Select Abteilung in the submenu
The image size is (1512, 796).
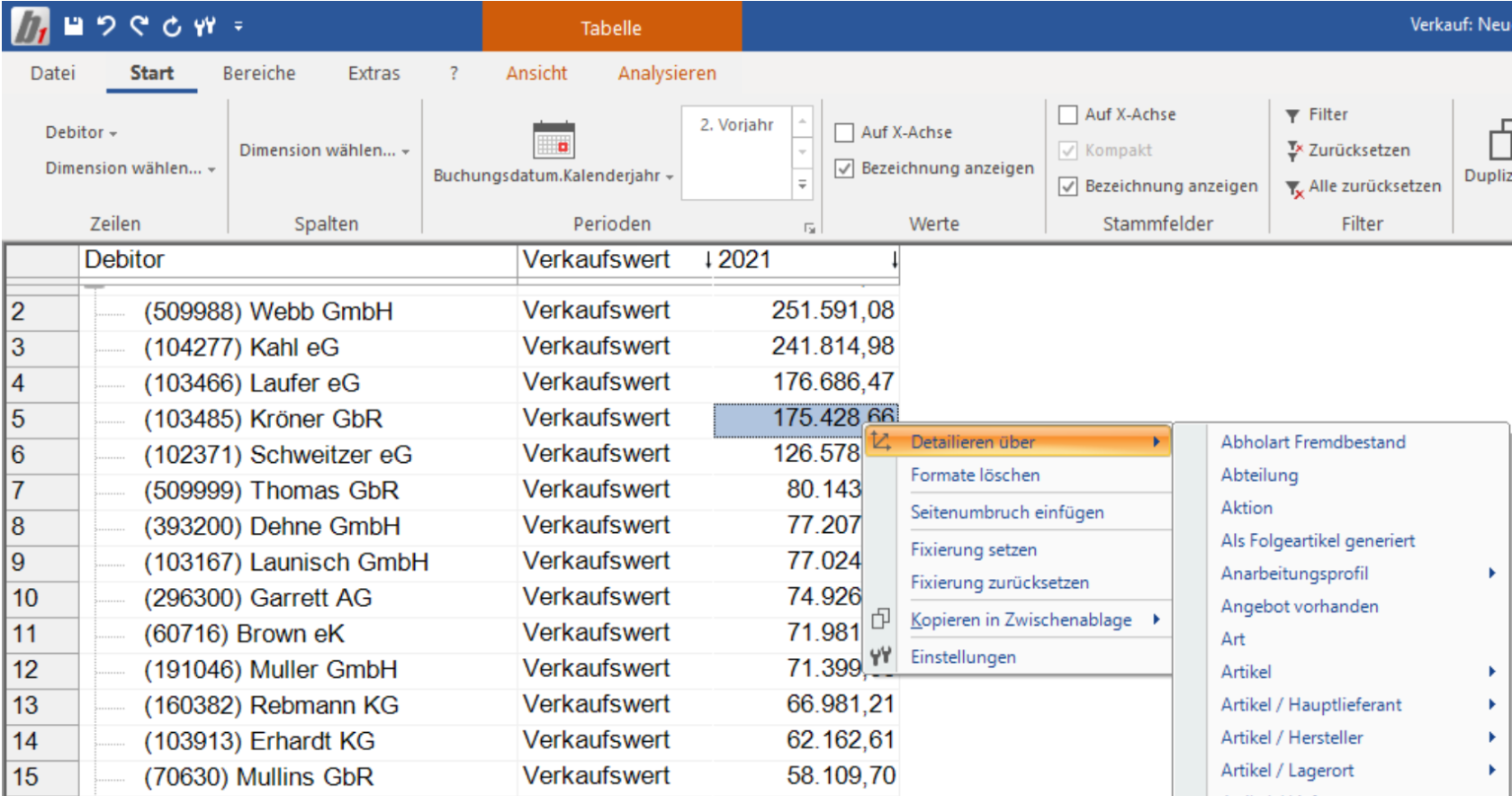coord(1259,475)
